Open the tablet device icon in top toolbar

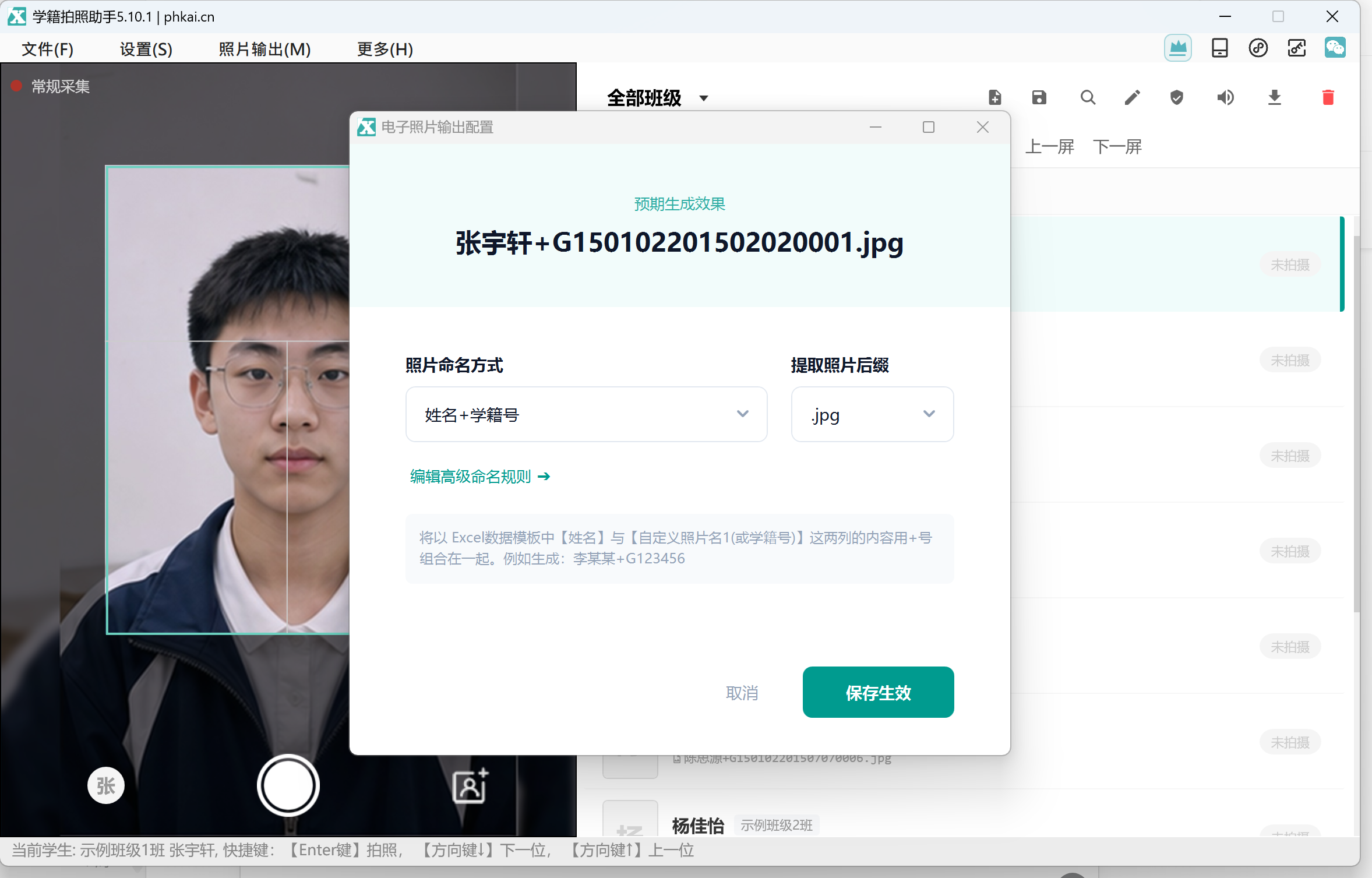click(1219, 48)
